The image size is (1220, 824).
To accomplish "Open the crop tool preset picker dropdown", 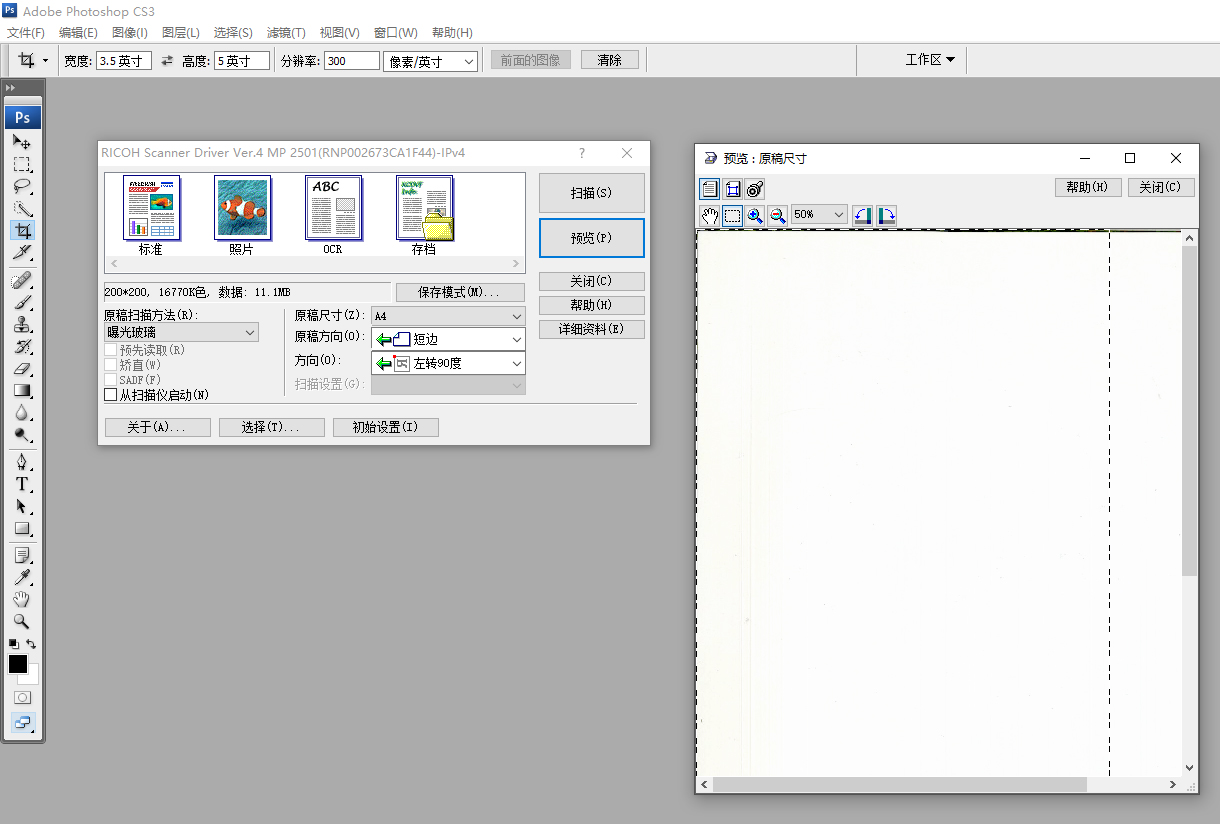I will (45, 61).
